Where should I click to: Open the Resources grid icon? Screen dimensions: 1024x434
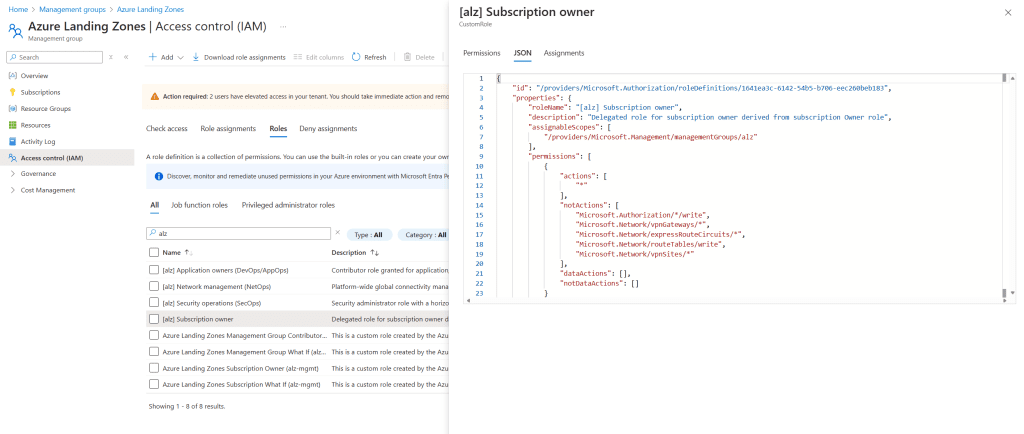pyautogui.click(x=13, y=125)
